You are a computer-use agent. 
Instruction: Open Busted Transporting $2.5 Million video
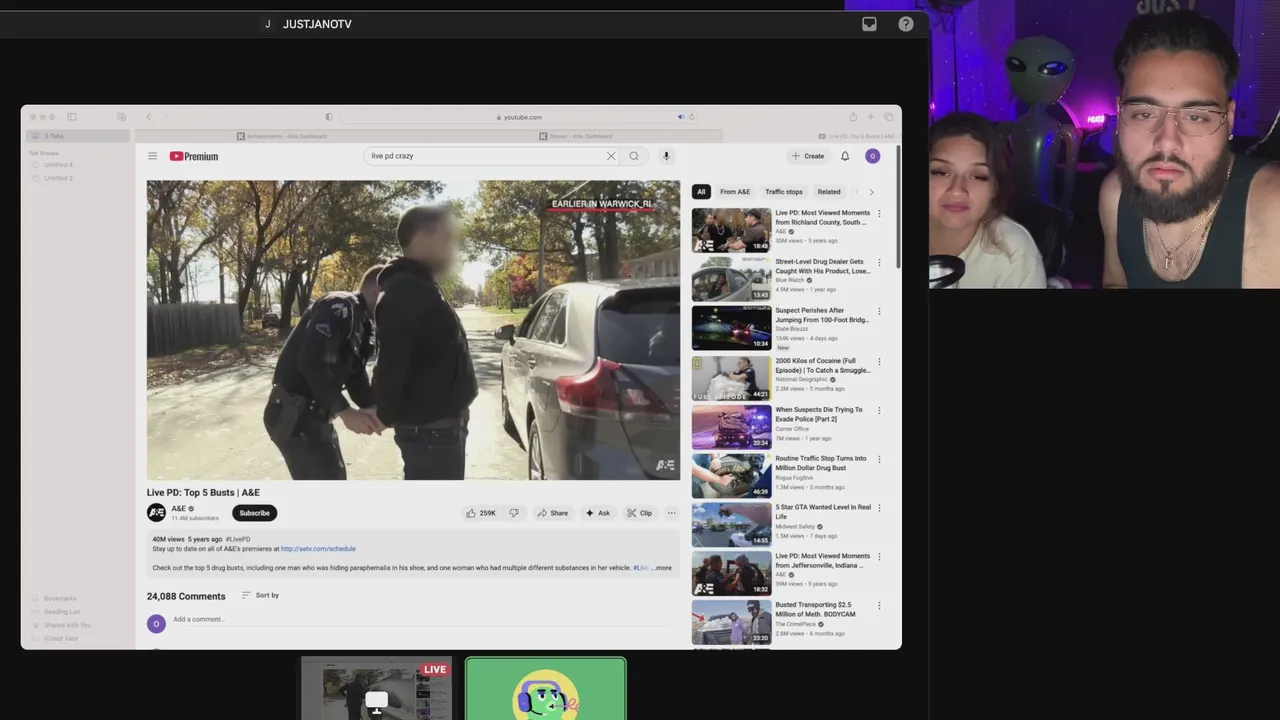pyautogui.click(x=732, y=622)
